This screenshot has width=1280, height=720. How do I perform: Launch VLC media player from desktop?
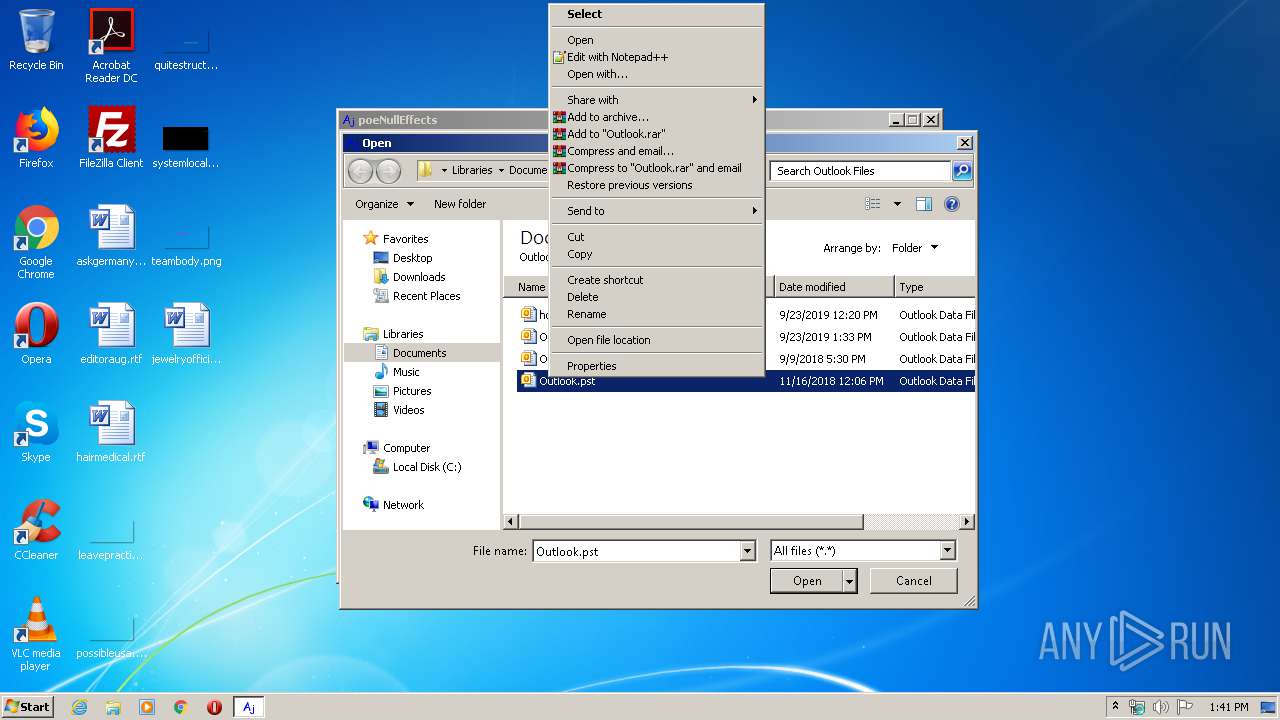36,634
